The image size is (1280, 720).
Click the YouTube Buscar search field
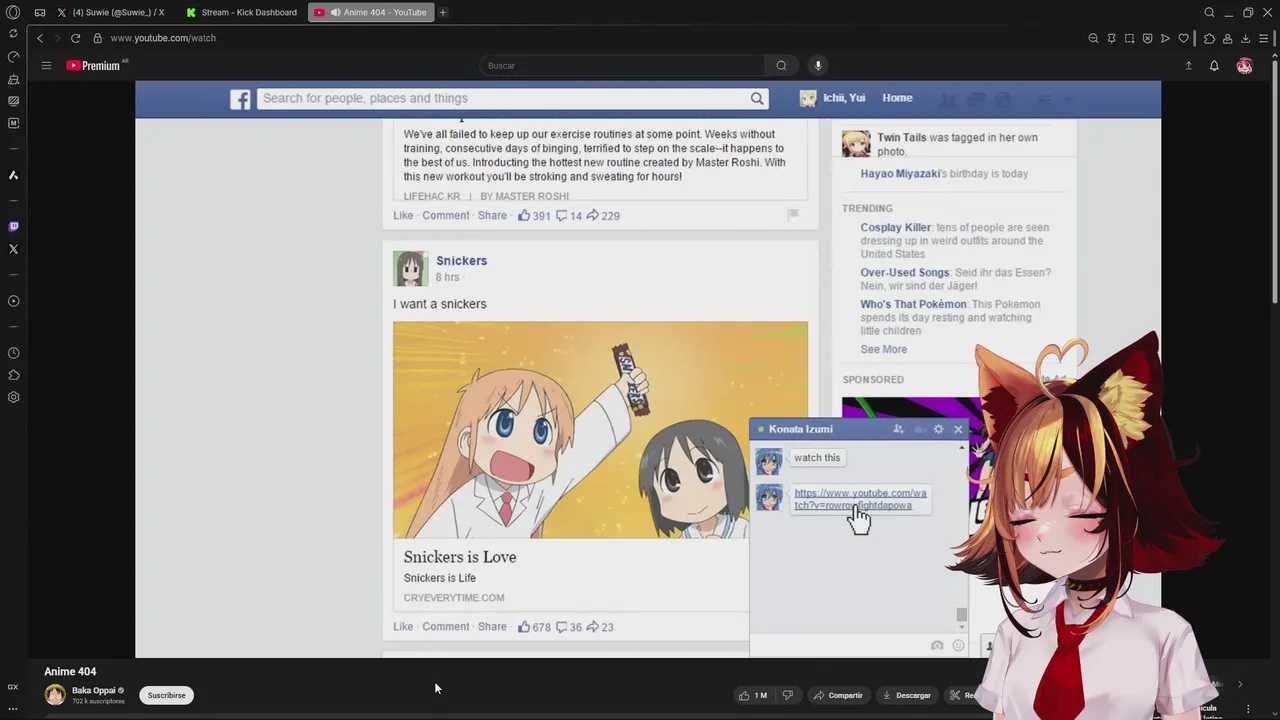(621, 66)
